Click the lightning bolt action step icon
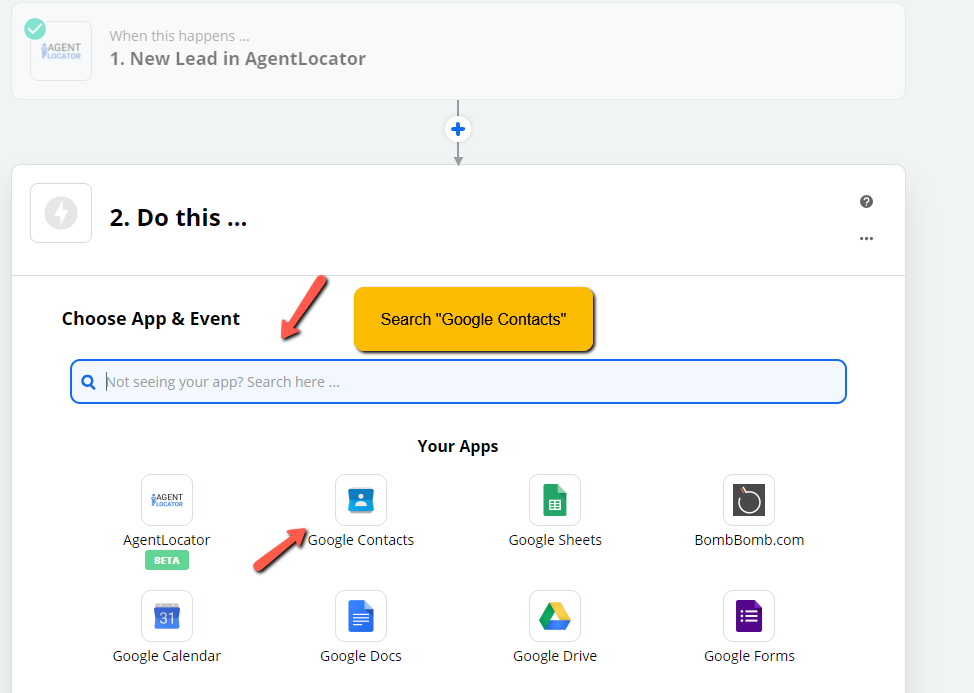 (61, 213)
